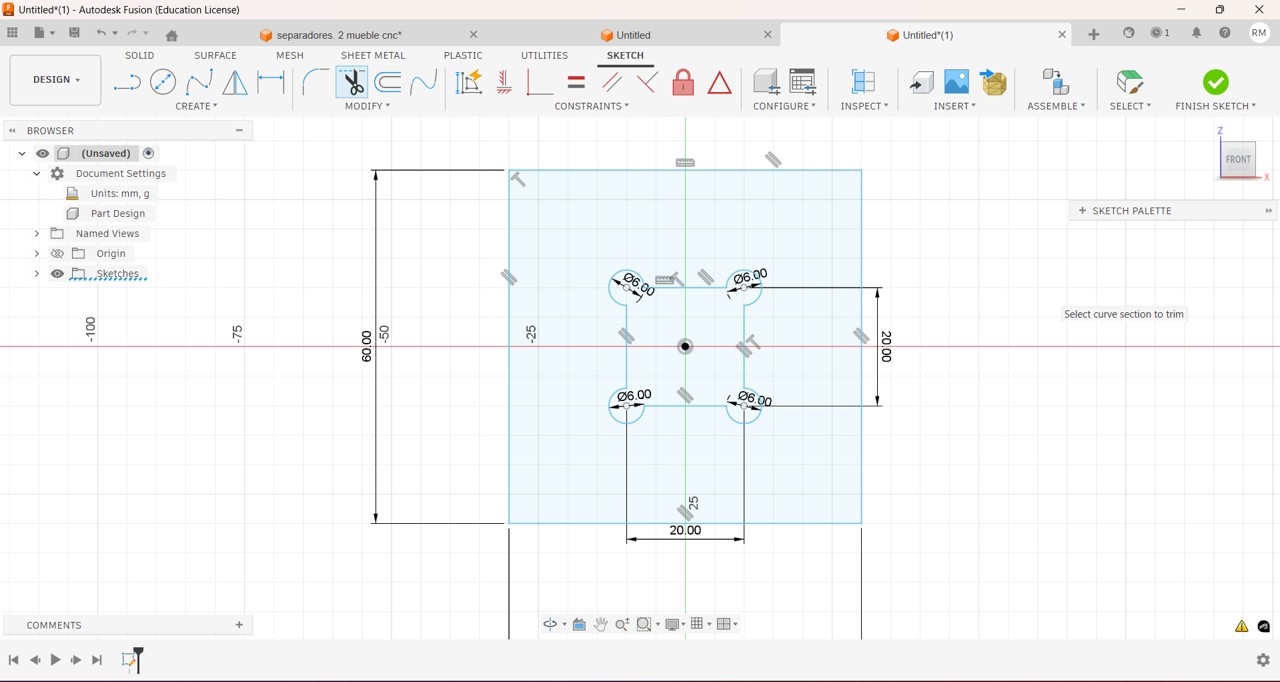This screenshot has width=1280, height=682.
Task: Collapse Document Settings node
Action: click(37, 173)
